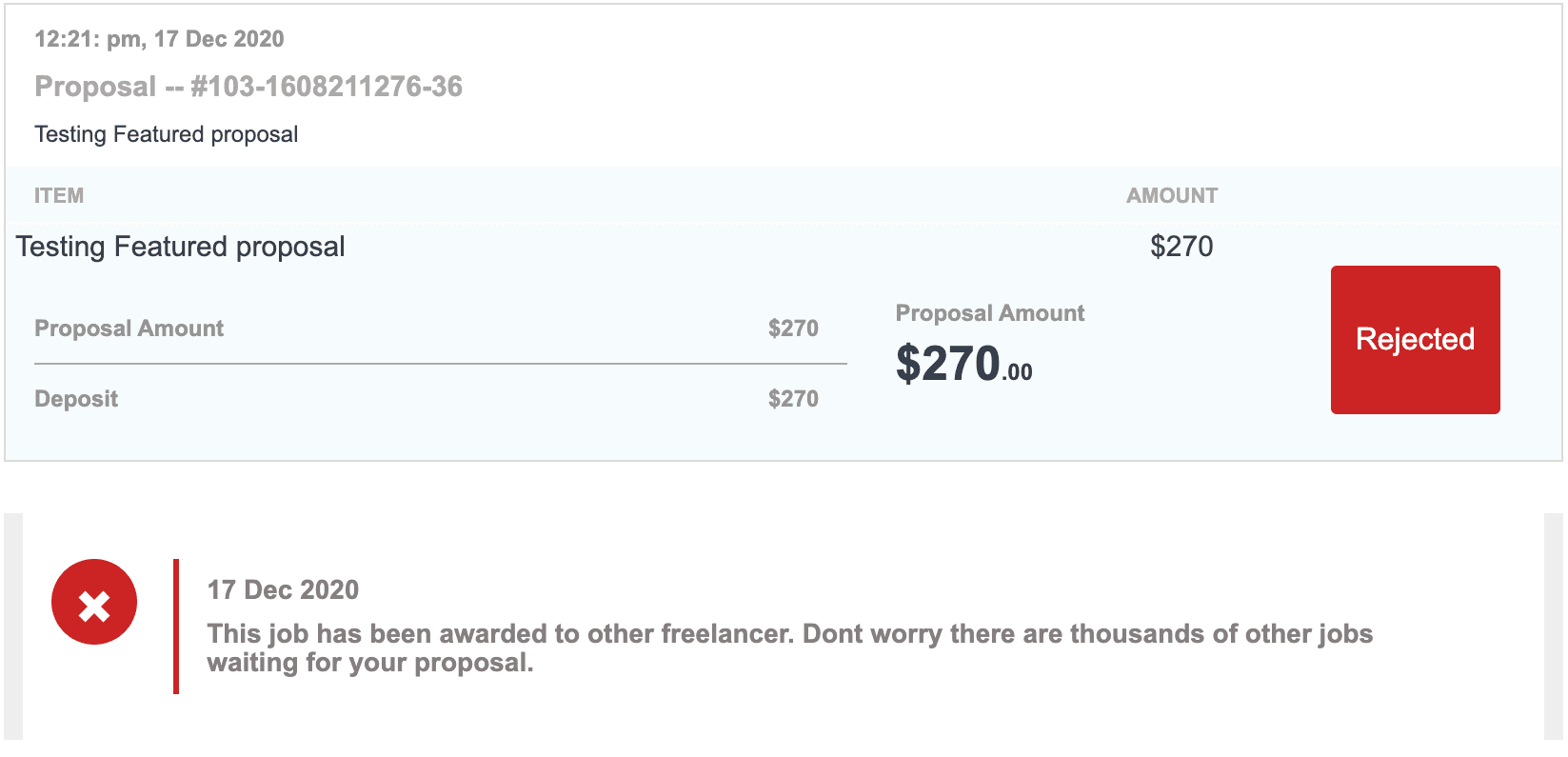Select the proposal description under the title
Screen dimensions: 1568x757
(x=167, y=134)
